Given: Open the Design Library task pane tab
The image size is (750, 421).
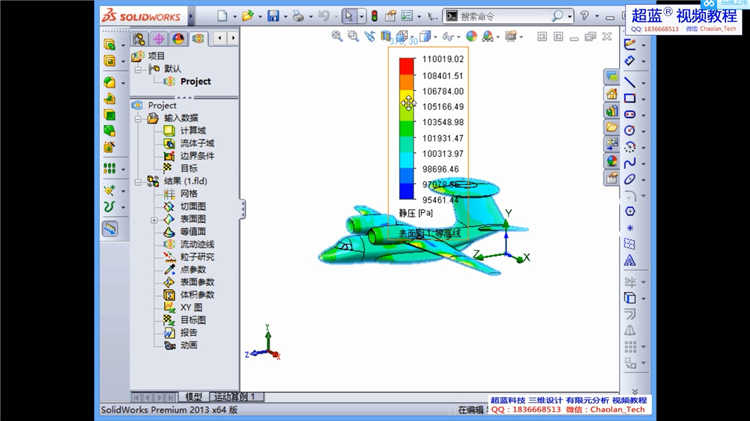Looking at the screenshot, I should pos(612,111).
